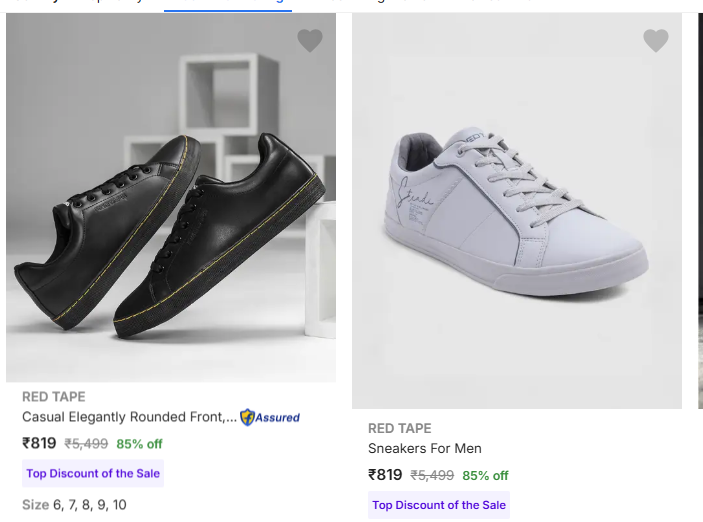Viewport: 703px width, 522px height.
Task: Click the struck-through ₹5,499 price for white sneakers
Action: 432,476
